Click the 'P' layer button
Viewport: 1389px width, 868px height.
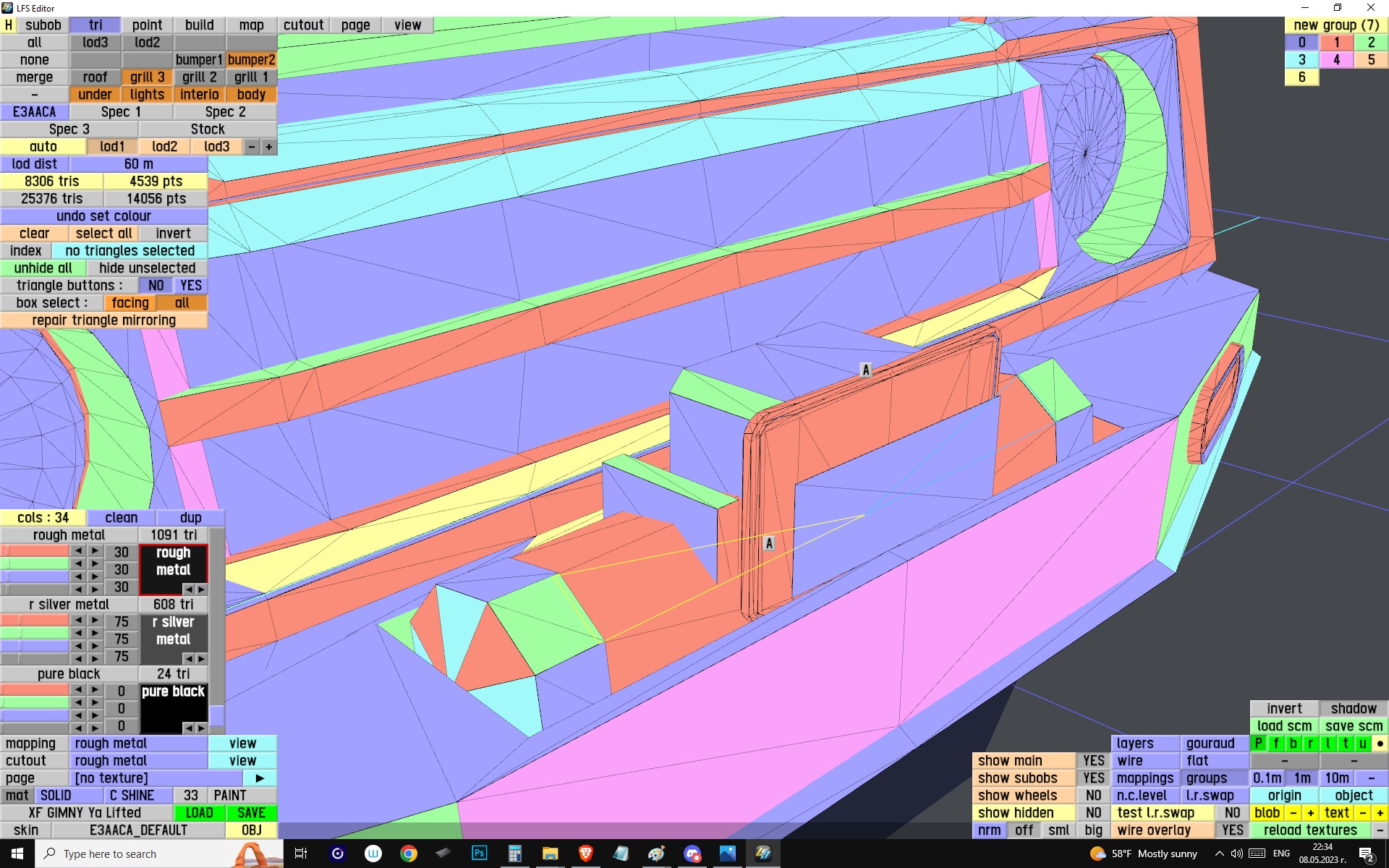[x=1259, y=744]
